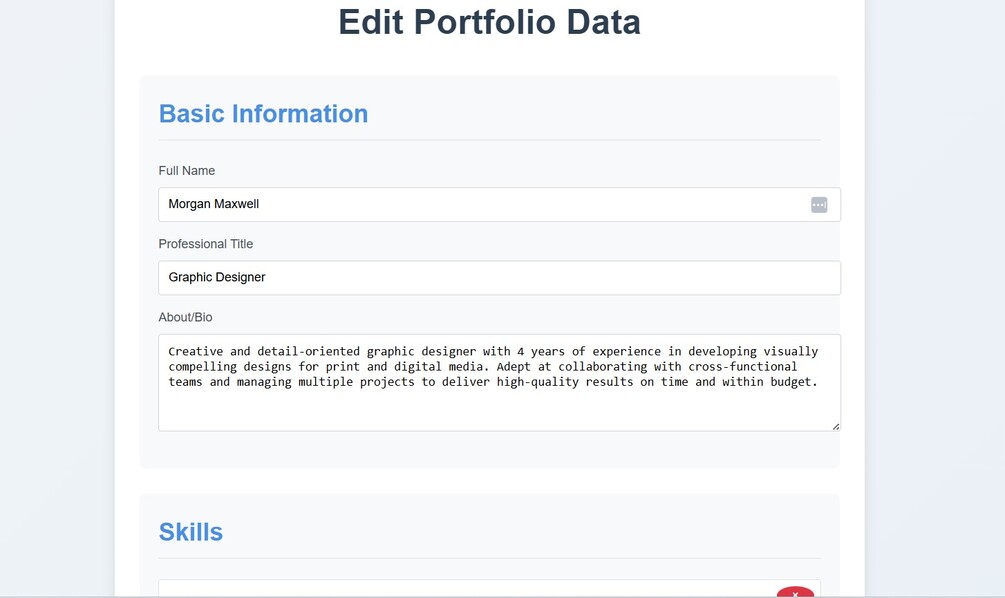1005x598 pixels.
Task: Place cursor on "Morgan" in Full Name field
Action: (189, 204)
